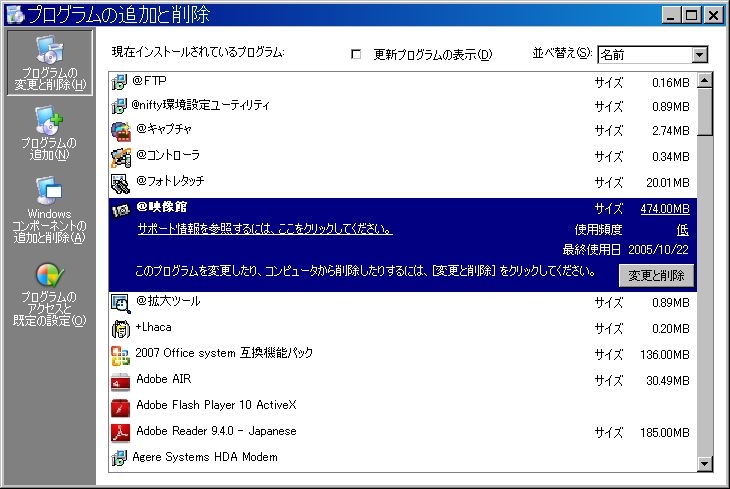Click the Agere Systems HDA Modem icon
The width and height of the screenshot is (730, 489).
(119, 458)
